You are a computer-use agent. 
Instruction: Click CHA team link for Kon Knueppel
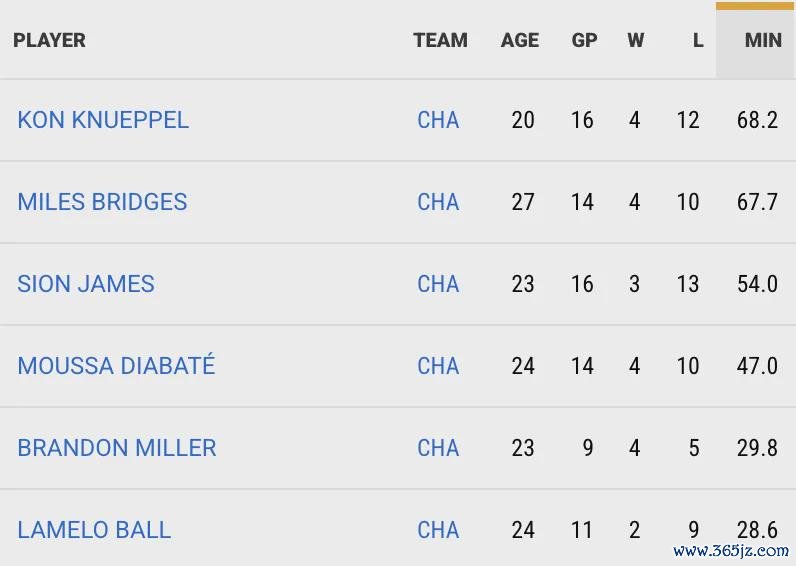coord(438,120)
